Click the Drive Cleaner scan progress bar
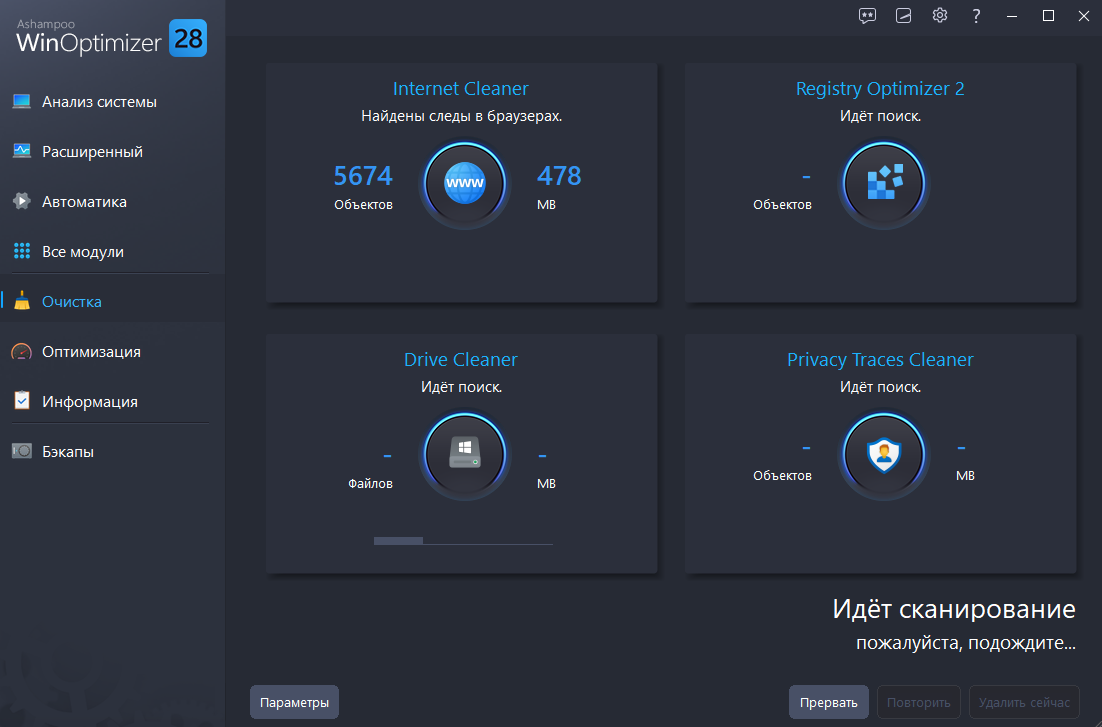This screenshot has width=1102, height=727. pyautogui.click(x=463, y=541)
